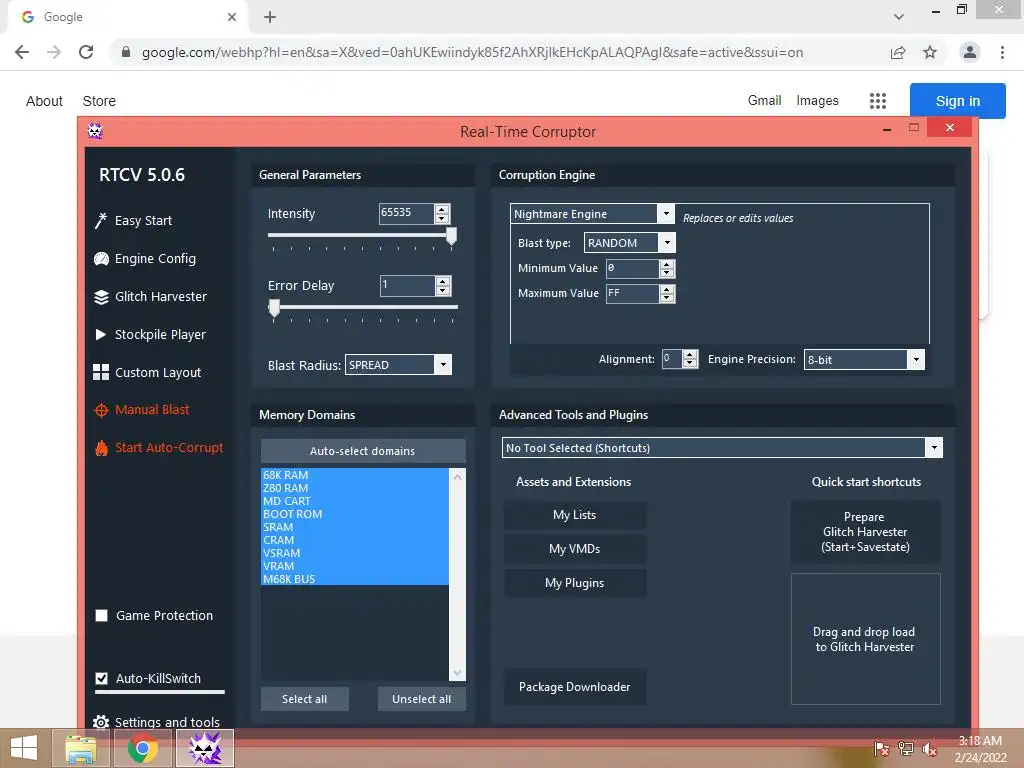This screenshot has width=1024, height=768.
Task: Open My Plugins
Action: pos(575,583)
